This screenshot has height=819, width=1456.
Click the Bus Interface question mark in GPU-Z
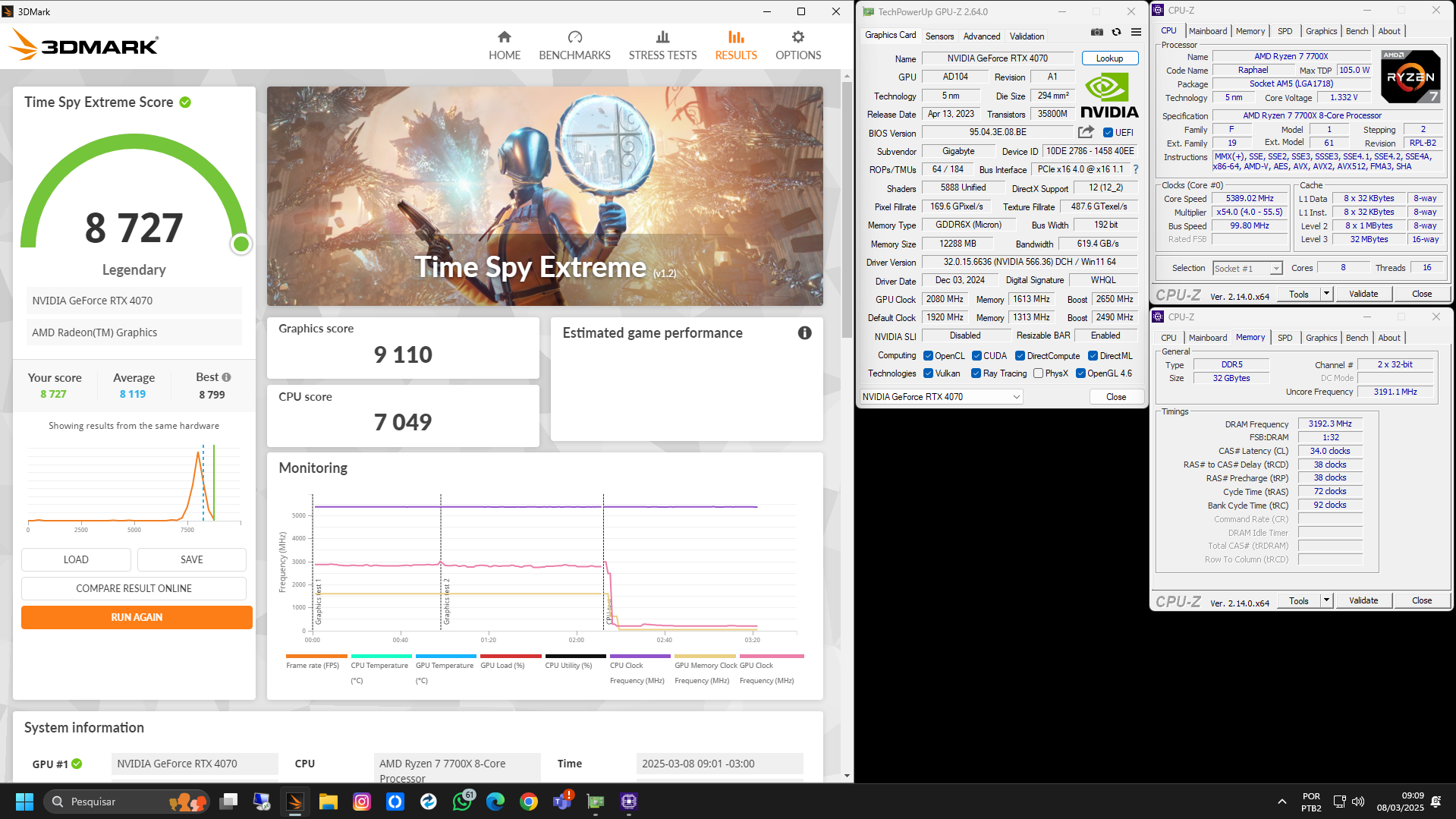[1136, 169]
